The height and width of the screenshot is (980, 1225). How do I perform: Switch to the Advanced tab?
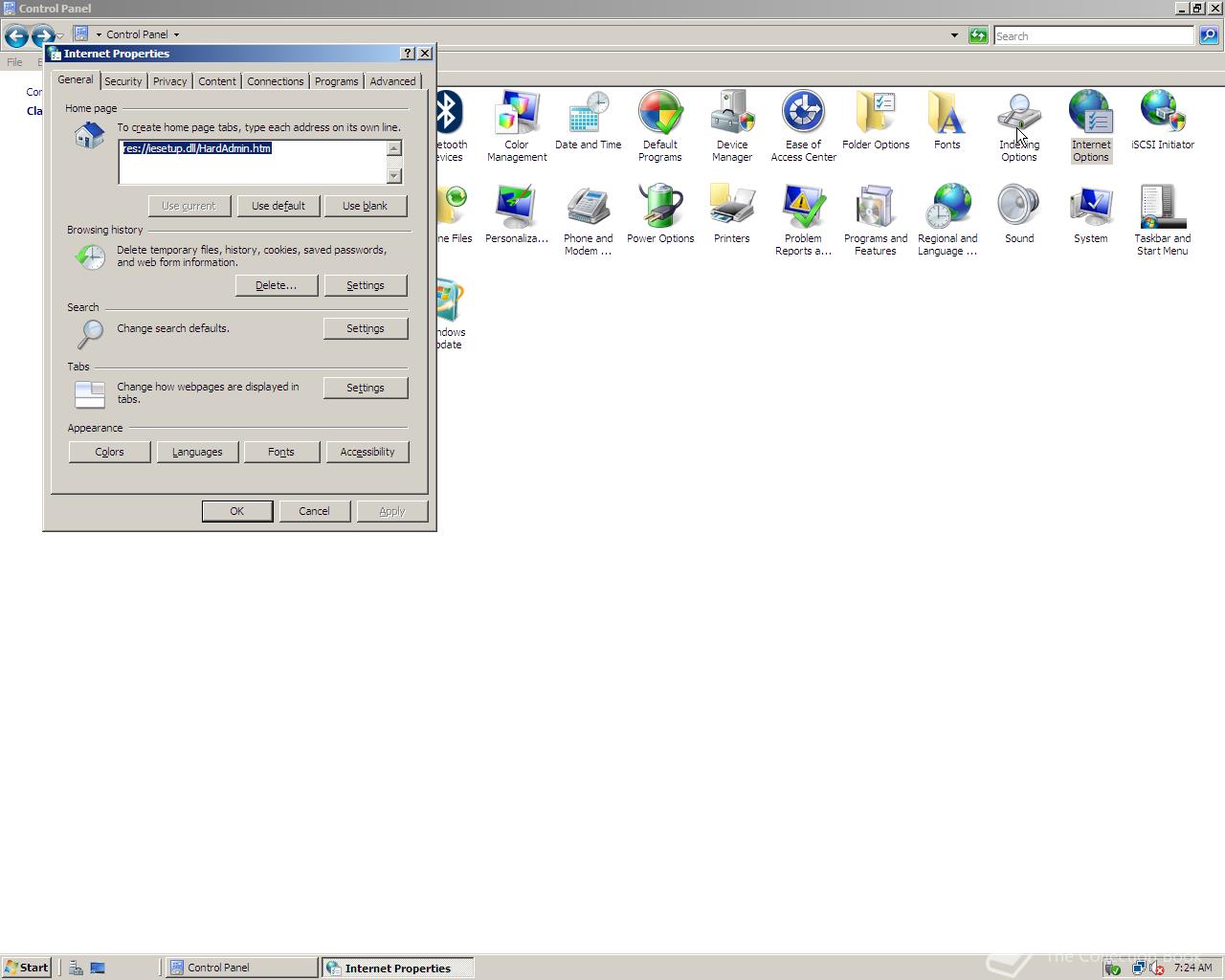pos(393,81)
